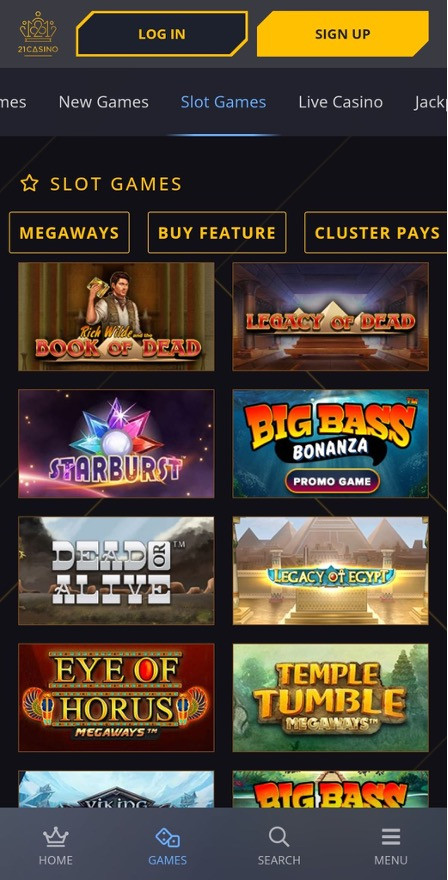Screen dimensions: 448x880
Task: Click the star icon beside Slot Games
Action: (29, 183)
